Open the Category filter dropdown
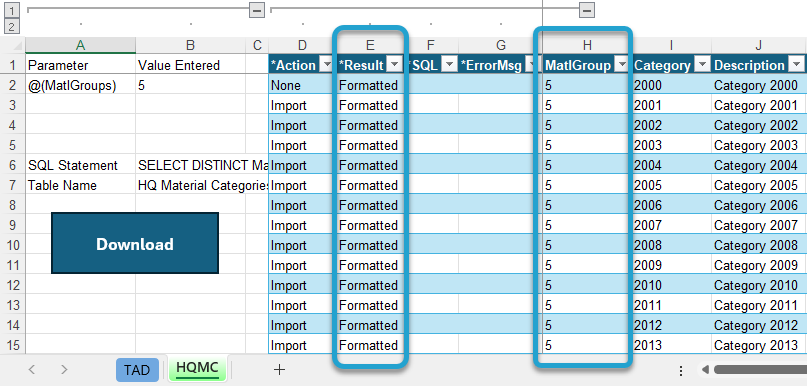This screenshot has height=386, width=807. click(702, 65)
